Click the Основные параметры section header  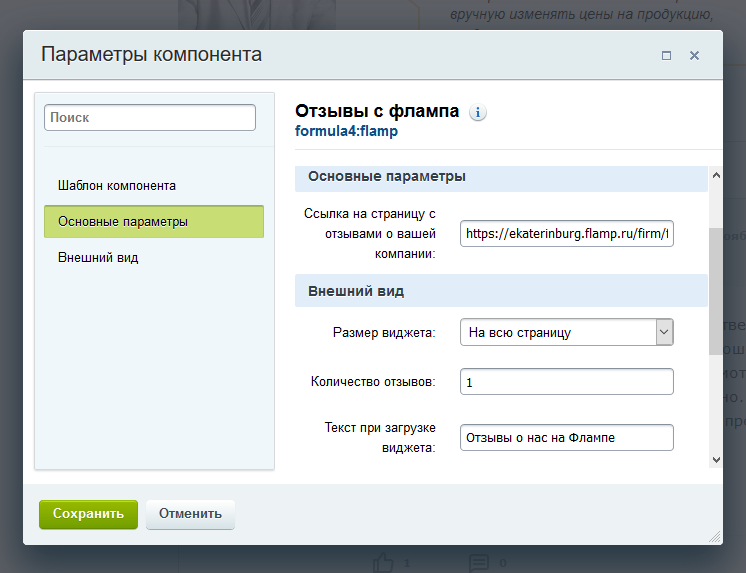(500, 177)
